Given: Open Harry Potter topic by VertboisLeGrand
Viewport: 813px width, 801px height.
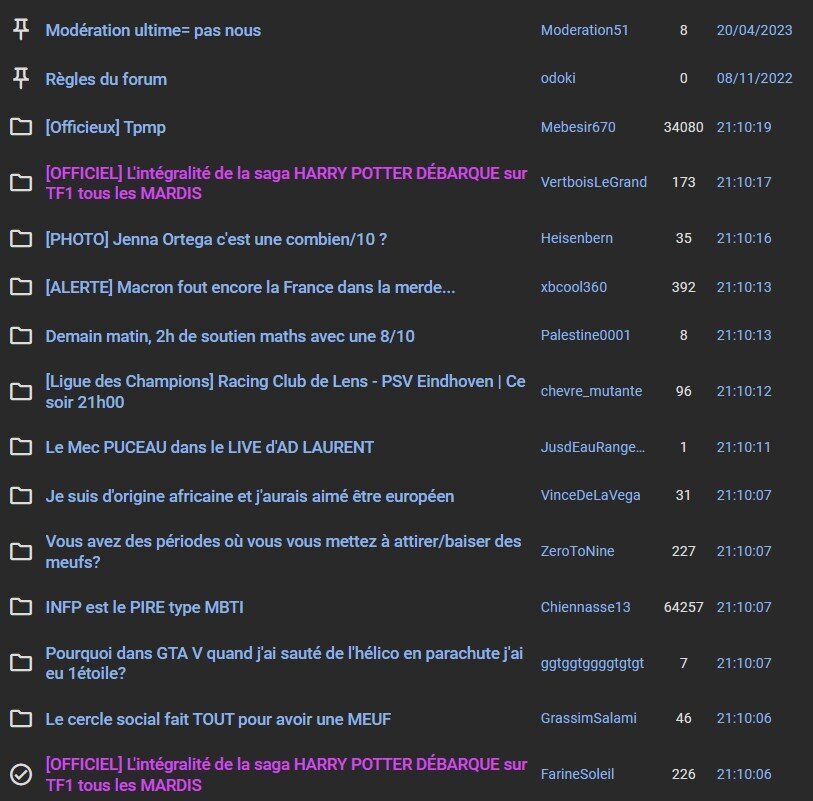Looking at the screenshot, I should 286,183.
